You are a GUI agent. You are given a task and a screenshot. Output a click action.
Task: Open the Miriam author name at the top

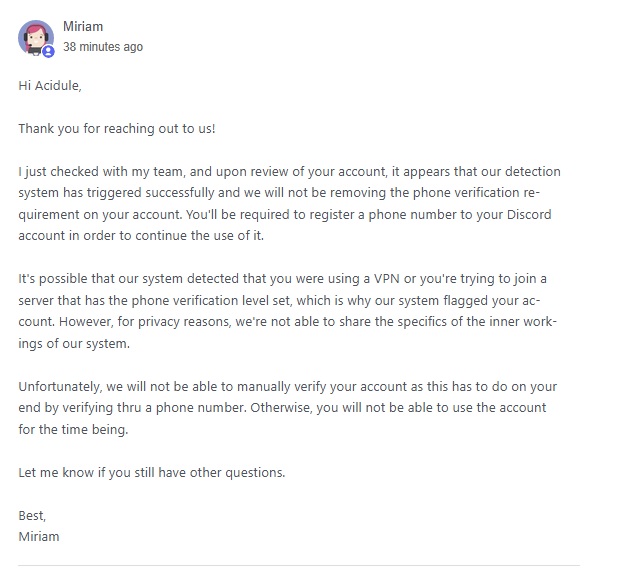coord(83,26)
